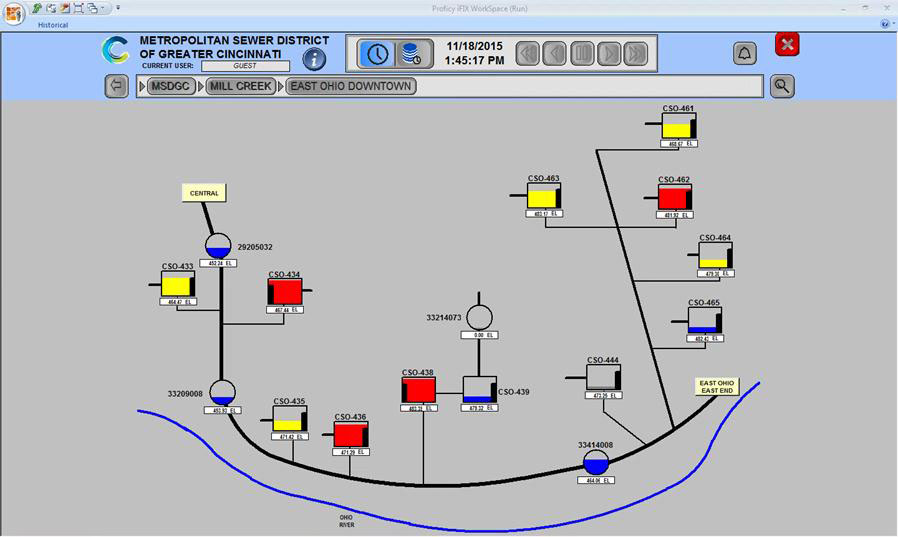This screenshot has height=537, width=898.
Task: Select the real-time clock mode button
Action: (377, 54)
